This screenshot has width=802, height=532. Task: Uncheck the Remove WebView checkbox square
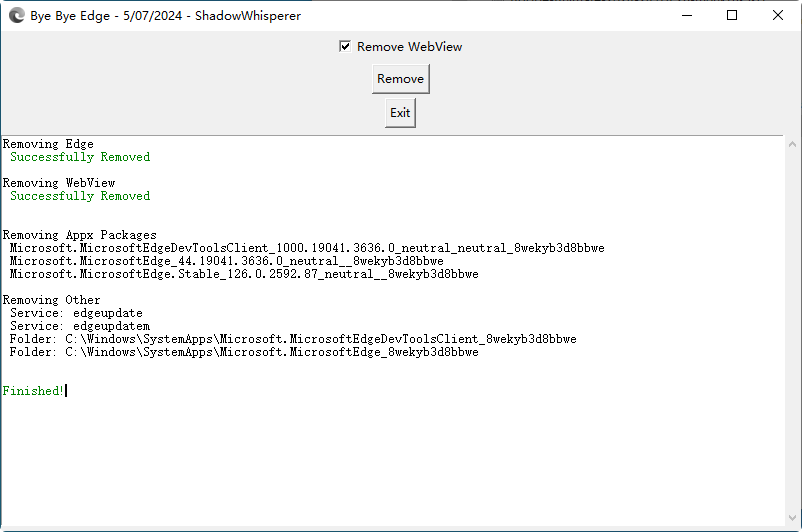click(x=345, y=47)
